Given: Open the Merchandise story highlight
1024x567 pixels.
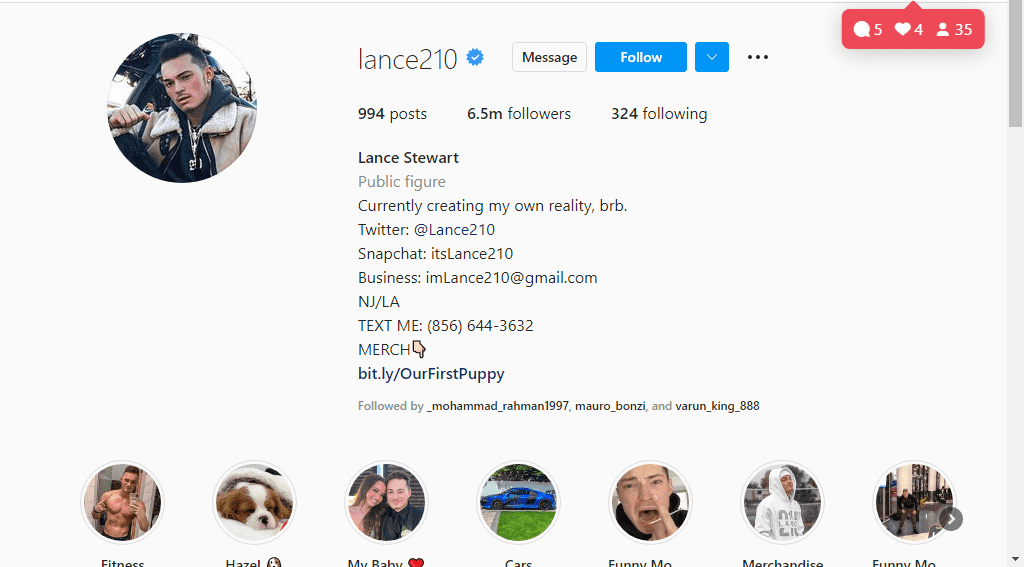Looking at the screenshot, I should click(782, 503).
